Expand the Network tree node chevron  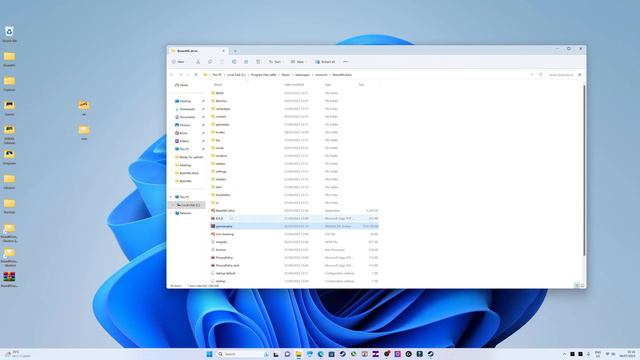coord(171,213)
